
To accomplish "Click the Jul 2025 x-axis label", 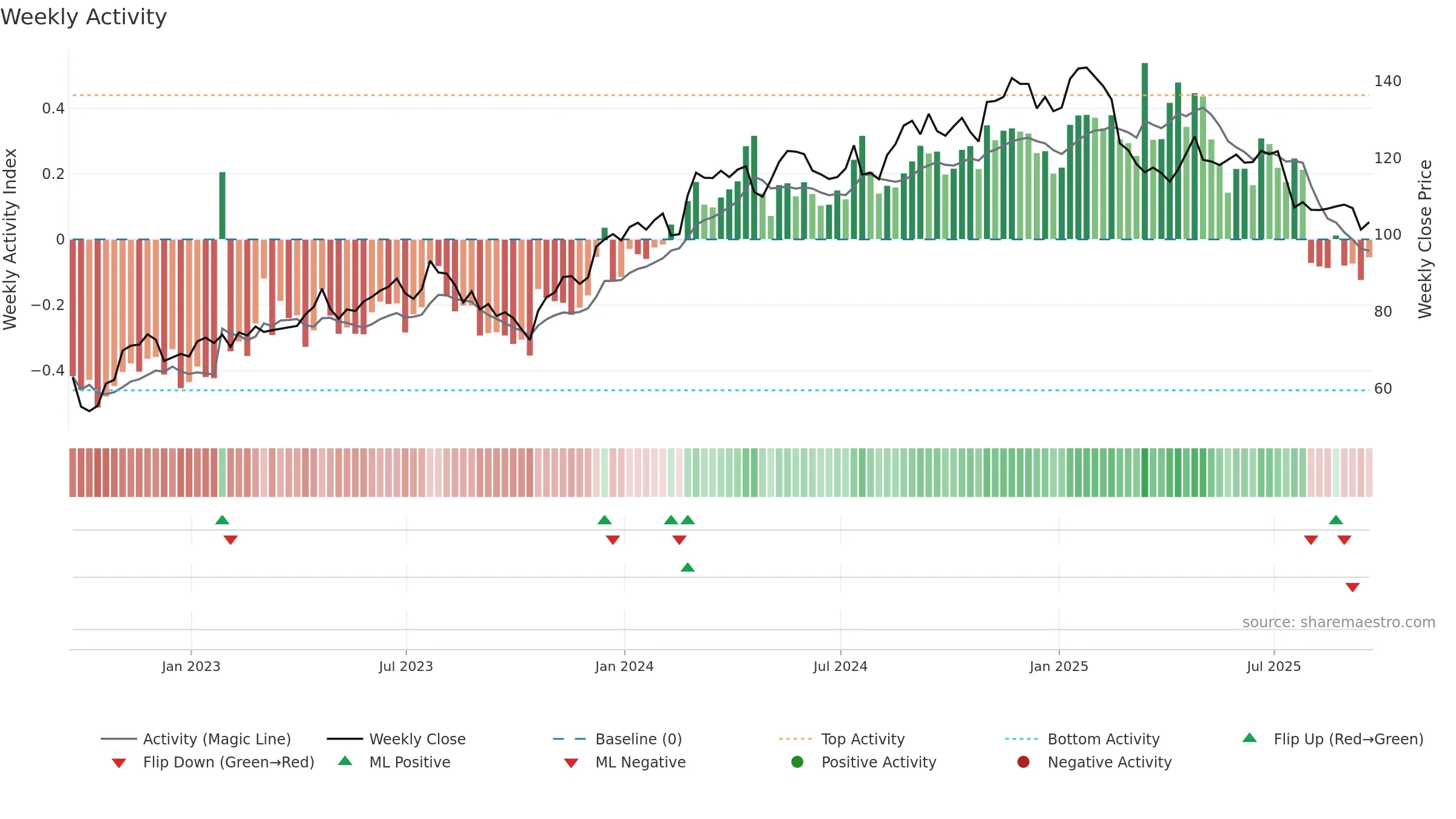I will click(x=1274, y=667).
